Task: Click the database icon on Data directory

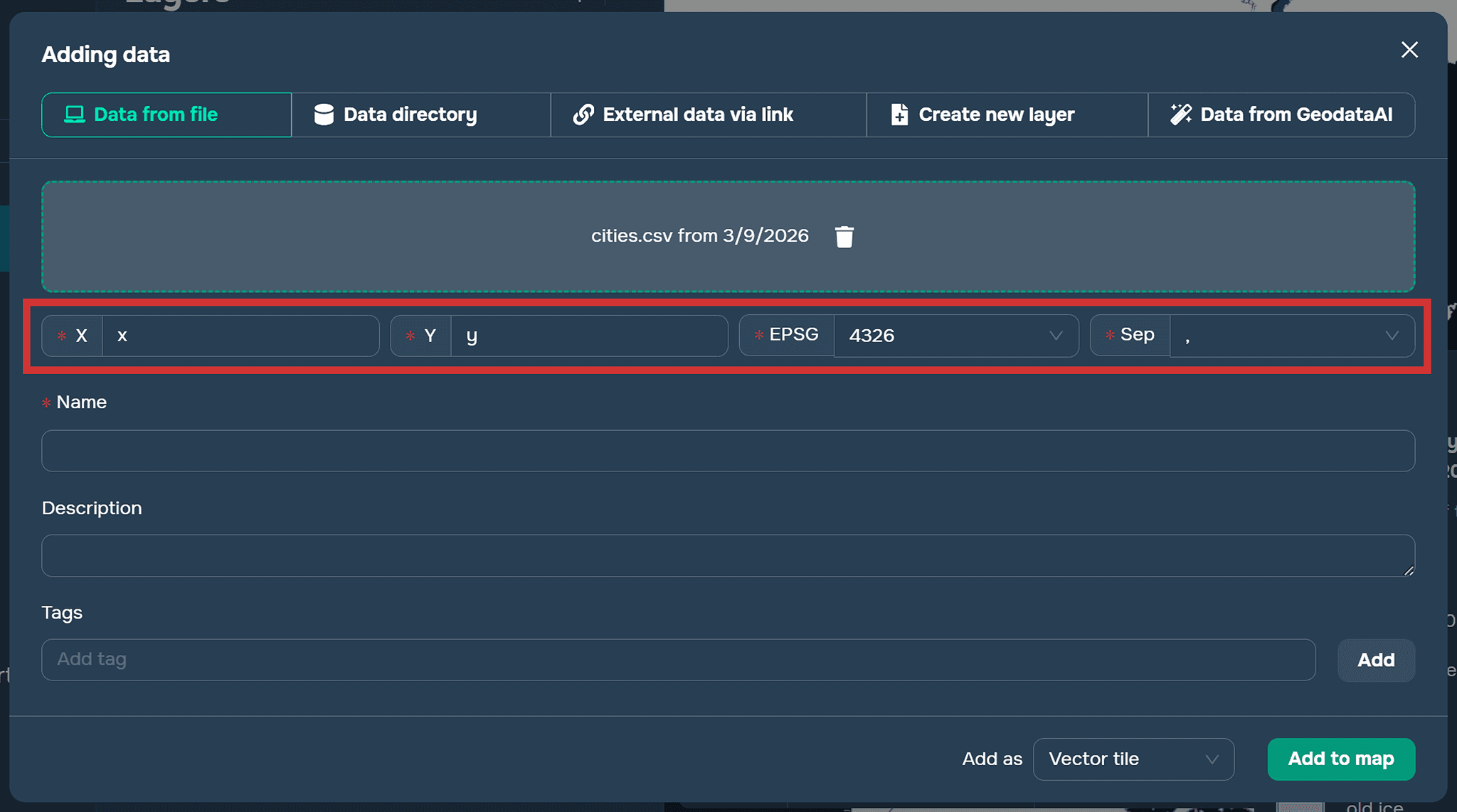Action: 324,114
